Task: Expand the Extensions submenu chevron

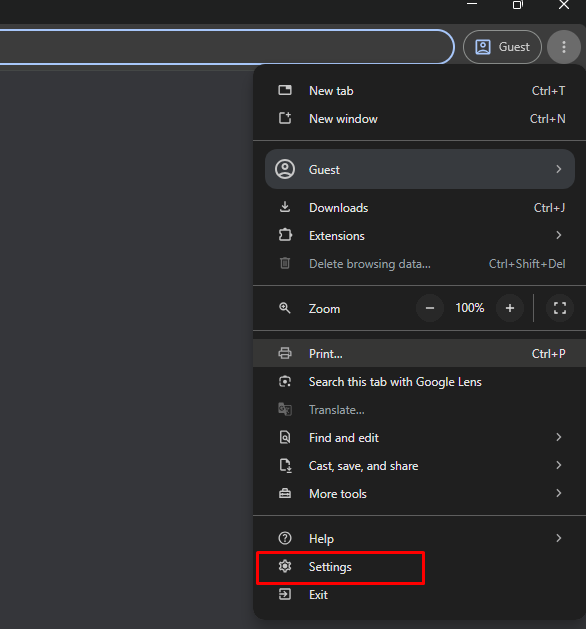Action: click(559, 235)
